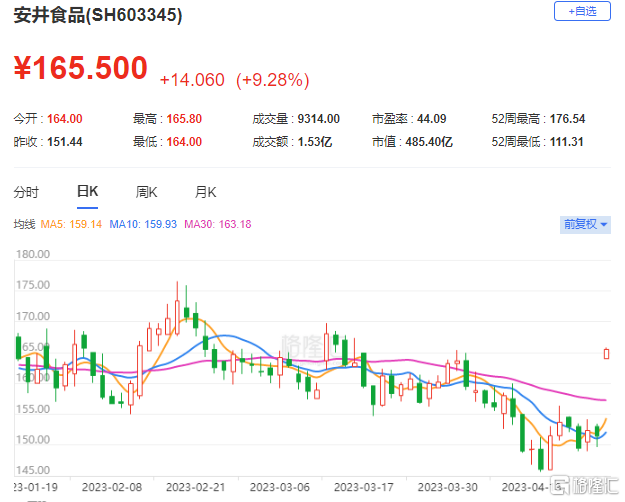Screen dimensions: 625x502
Task: Click 52周最高 value 176.54
Action: [568, 119]
